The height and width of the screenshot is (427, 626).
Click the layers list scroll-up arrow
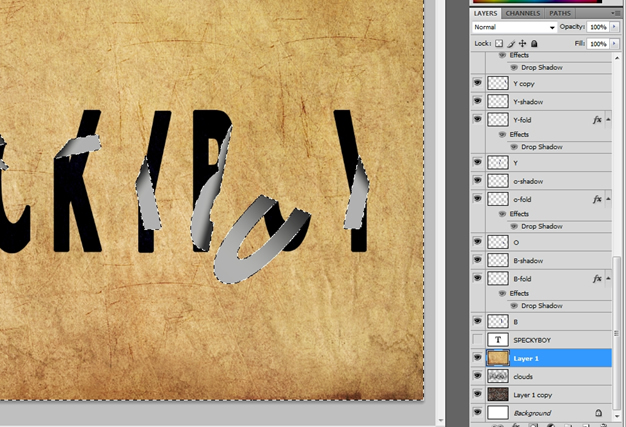coord(617,58)
